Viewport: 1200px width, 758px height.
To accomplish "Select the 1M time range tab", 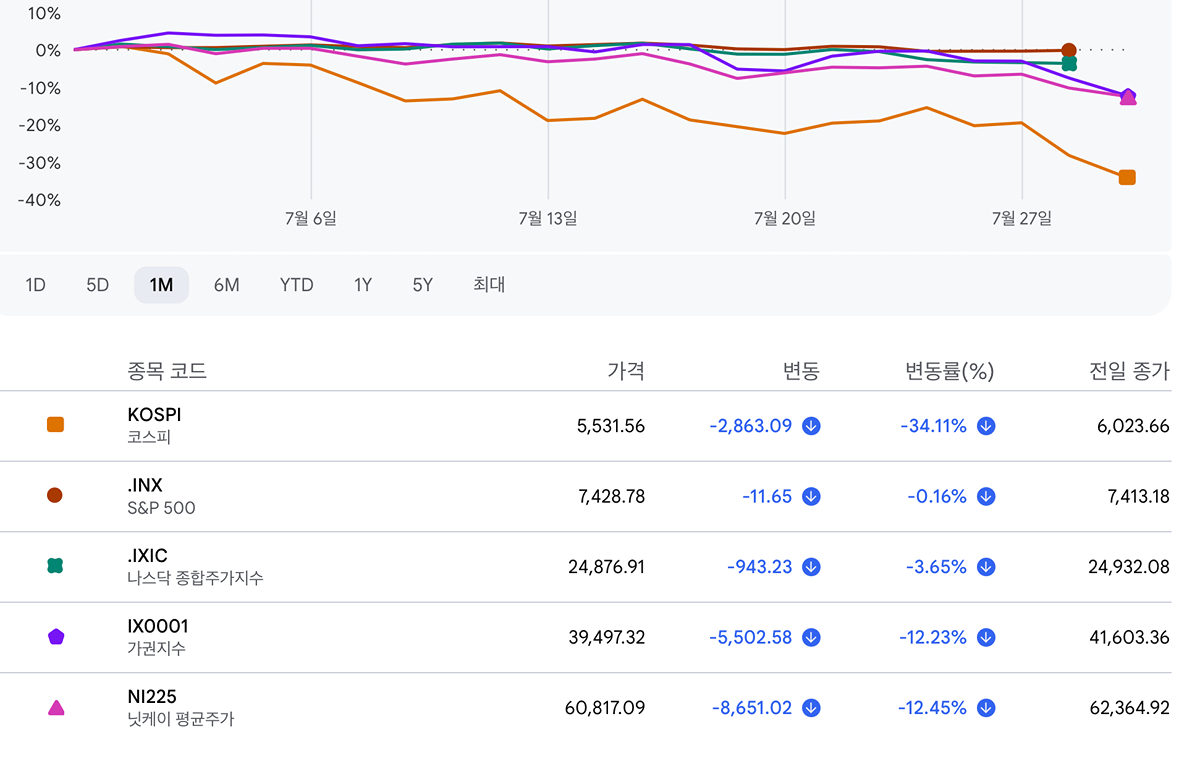I will [161, 285].
